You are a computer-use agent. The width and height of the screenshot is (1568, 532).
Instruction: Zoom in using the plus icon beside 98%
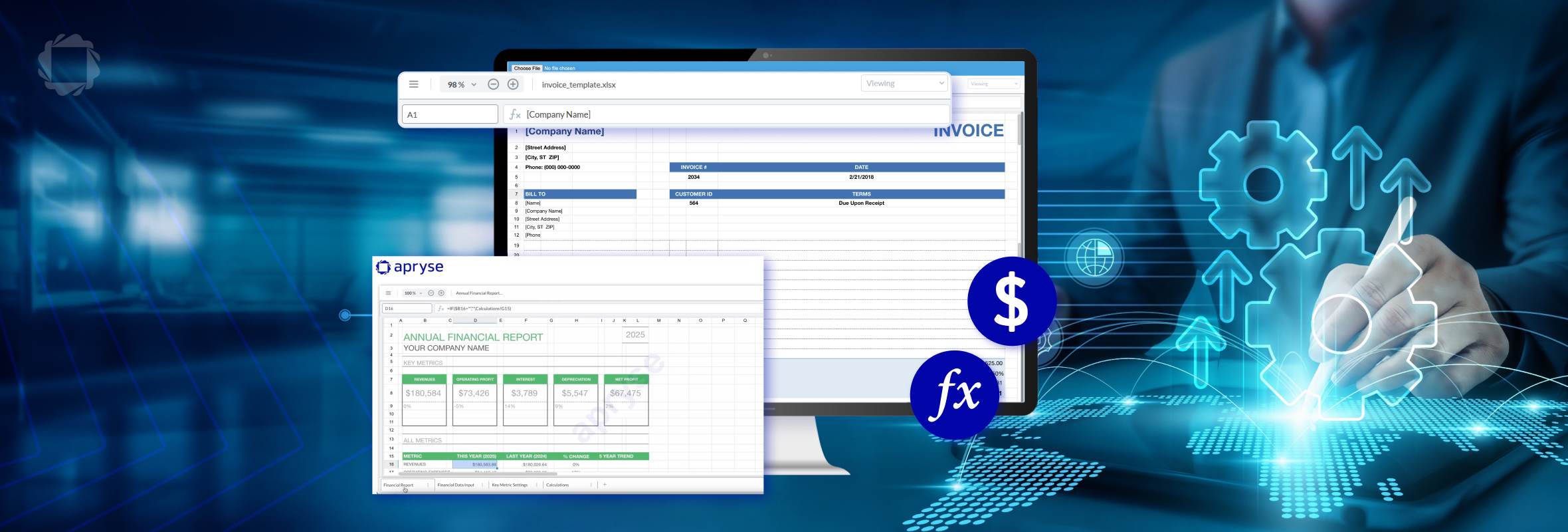(513, 84)
